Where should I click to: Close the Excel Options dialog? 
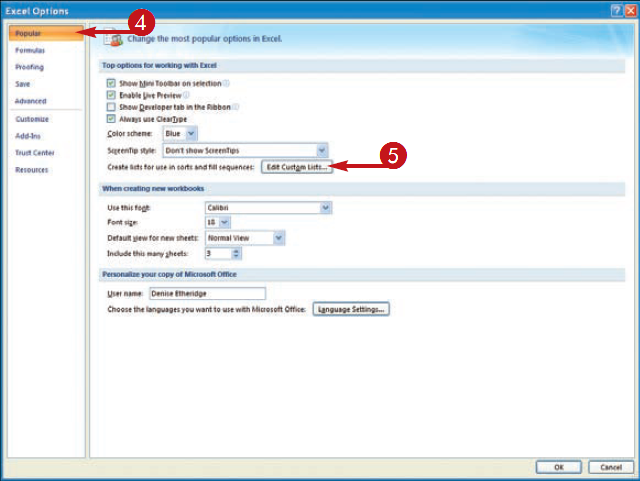(631, 11)
